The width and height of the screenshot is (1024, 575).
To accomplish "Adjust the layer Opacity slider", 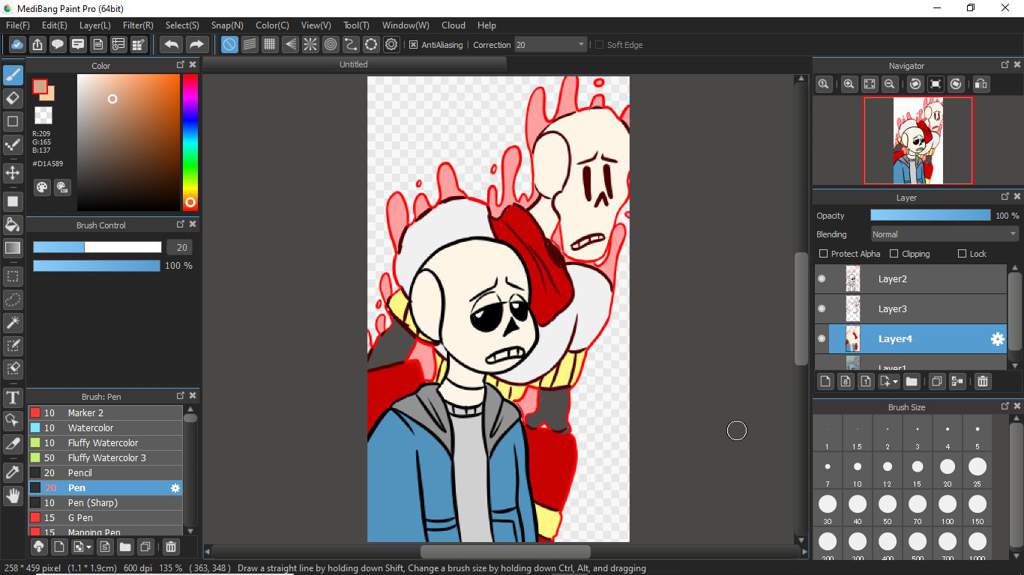I will 930,216.
